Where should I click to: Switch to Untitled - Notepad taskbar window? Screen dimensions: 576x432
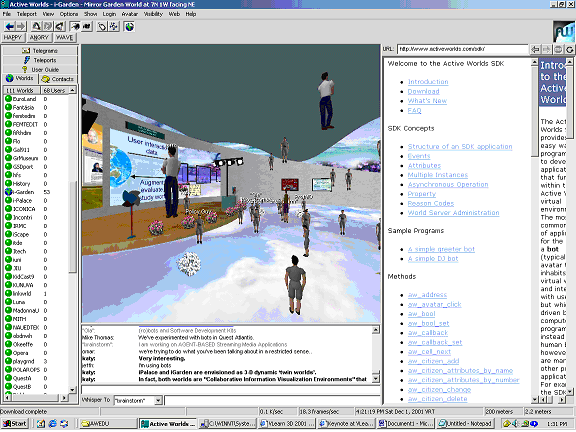click(x=465, y=424)
